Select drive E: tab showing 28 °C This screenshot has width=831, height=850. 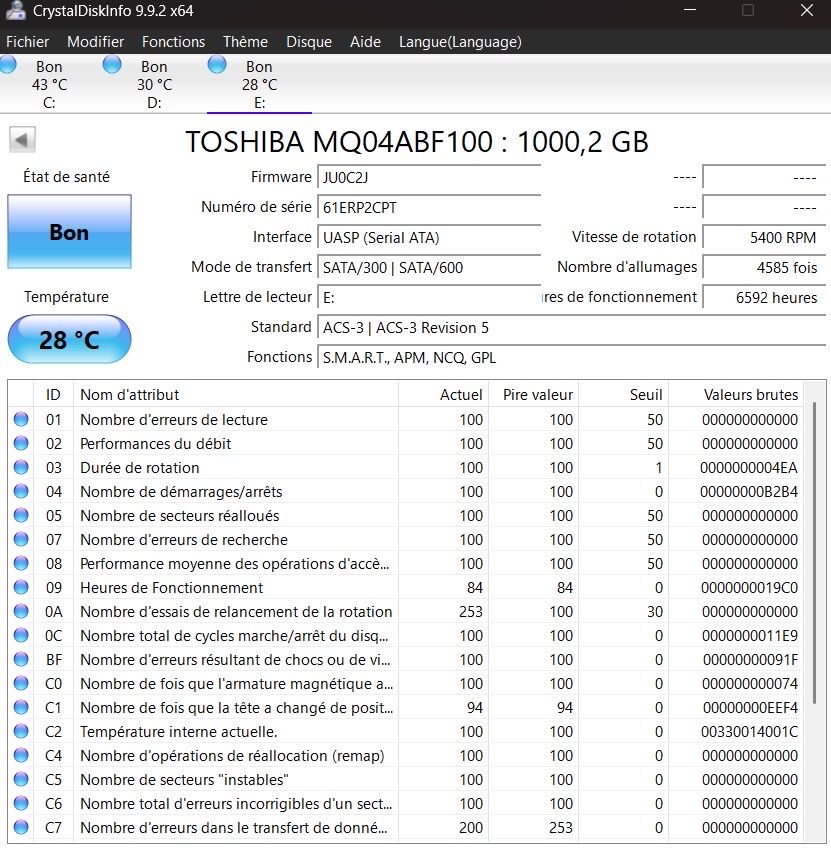tap(259, 84)
